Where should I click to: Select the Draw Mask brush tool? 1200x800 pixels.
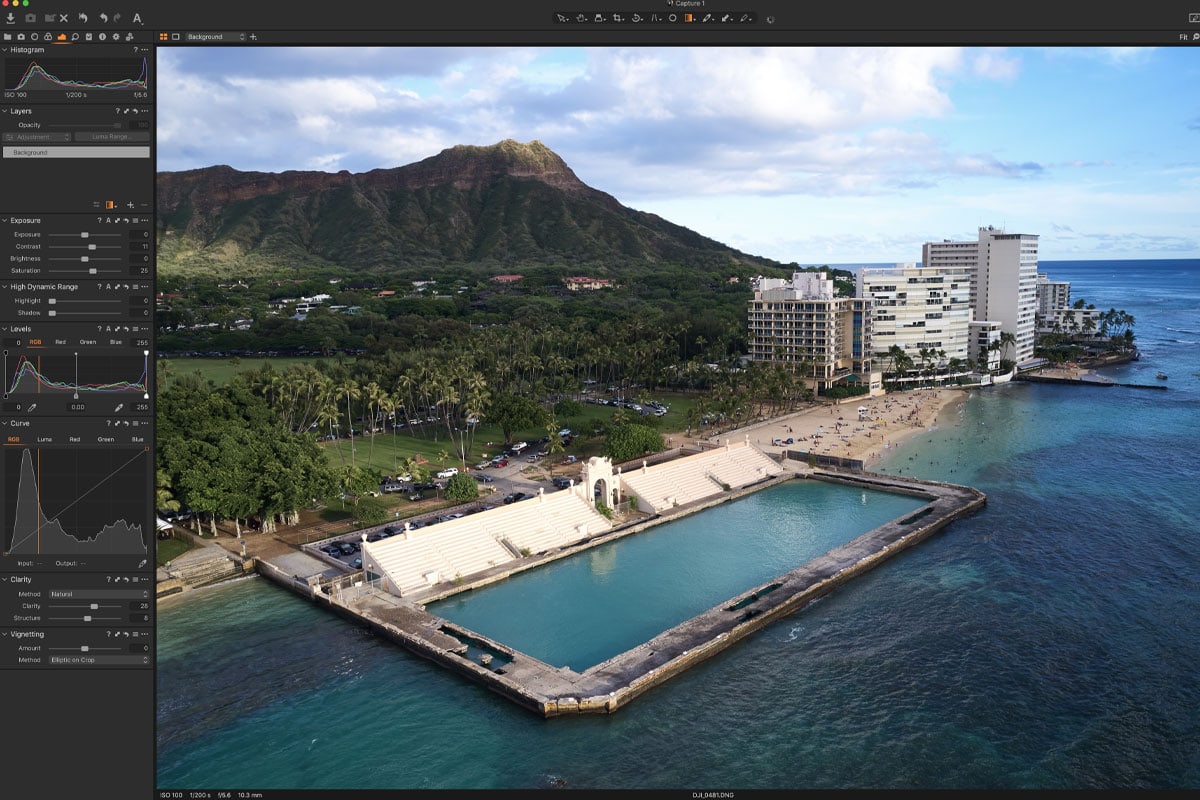(x=707, y=18)
